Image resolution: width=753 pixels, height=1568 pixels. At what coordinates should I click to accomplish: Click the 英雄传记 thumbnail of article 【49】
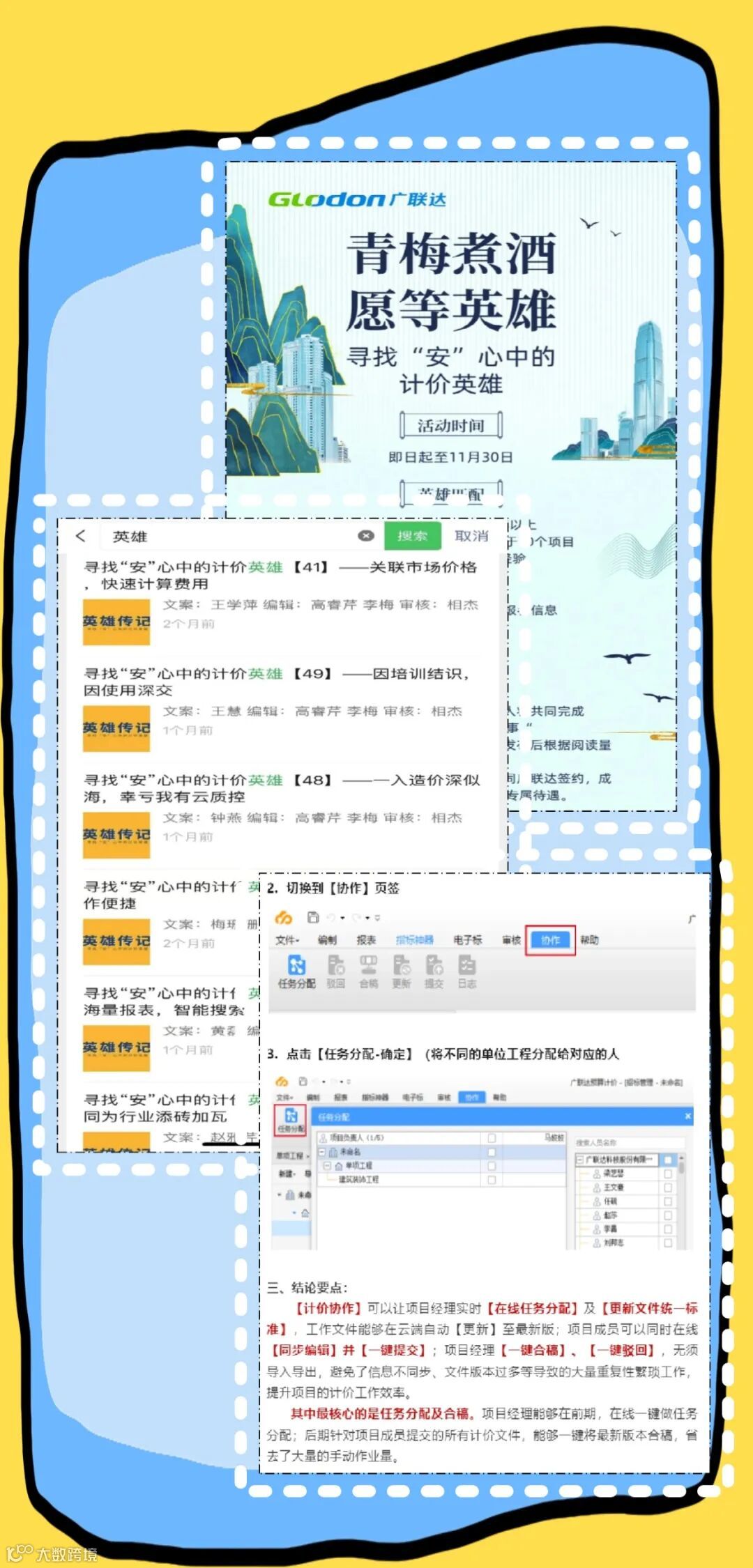pyautogui.click(x=116, y=728)
